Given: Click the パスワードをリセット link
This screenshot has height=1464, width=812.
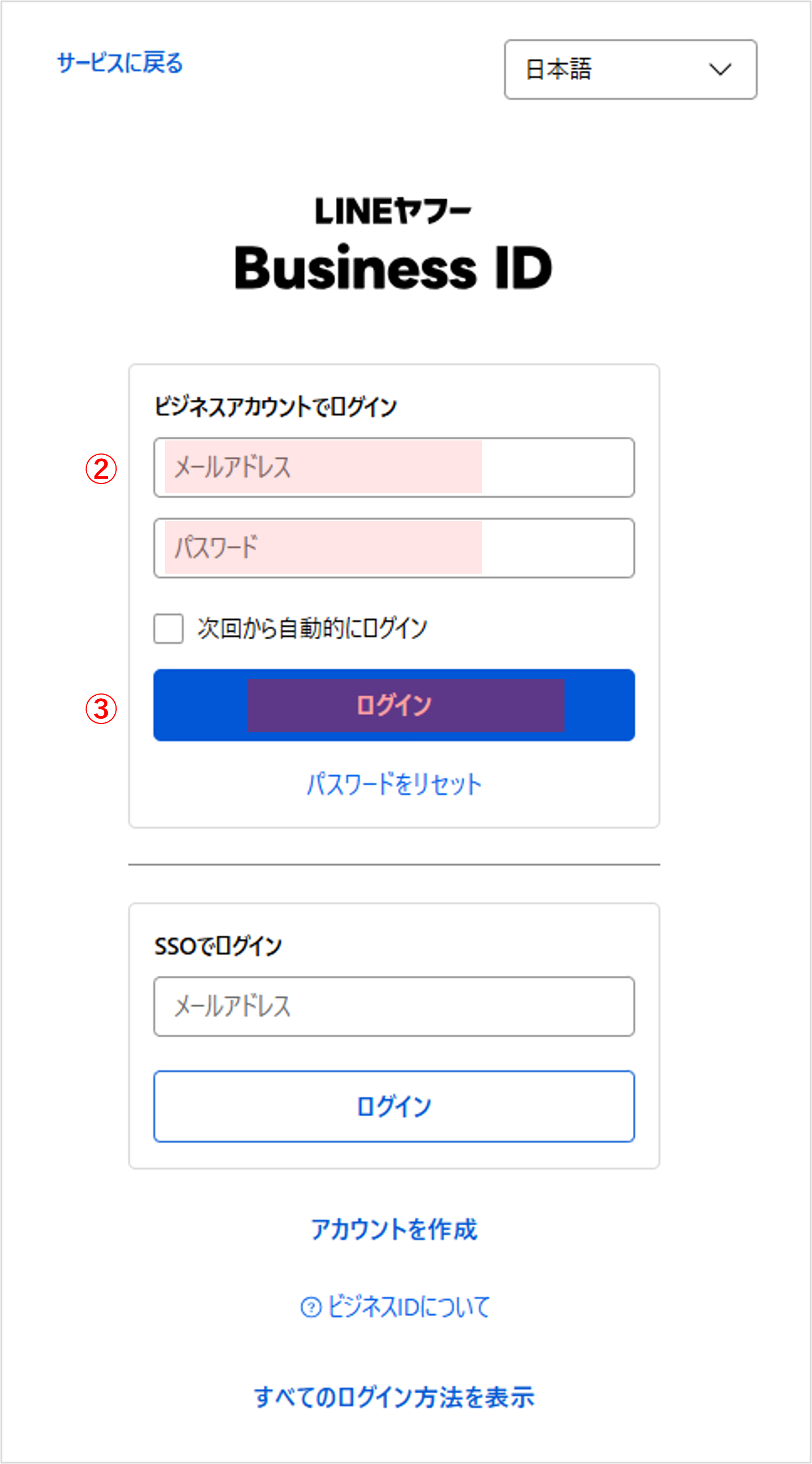Looking at the screenshot, I should (394, 784).
